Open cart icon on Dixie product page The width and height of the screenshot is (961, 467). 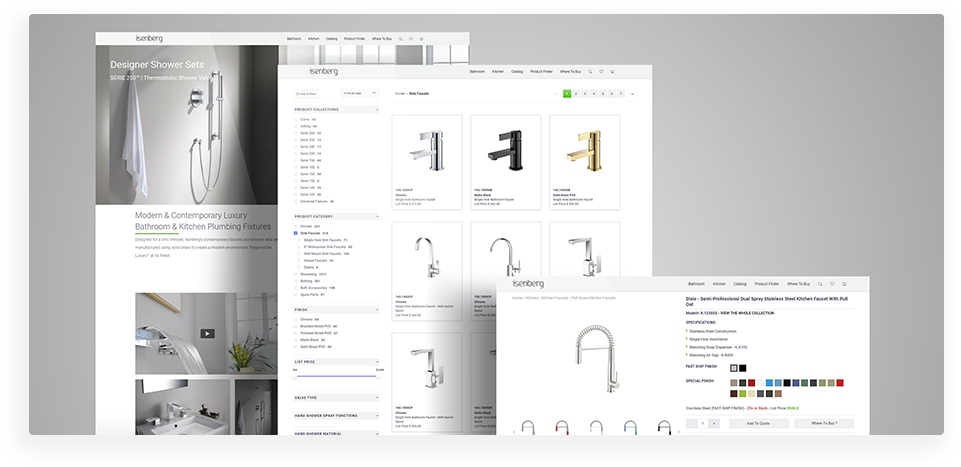click(x=844, y=284)
